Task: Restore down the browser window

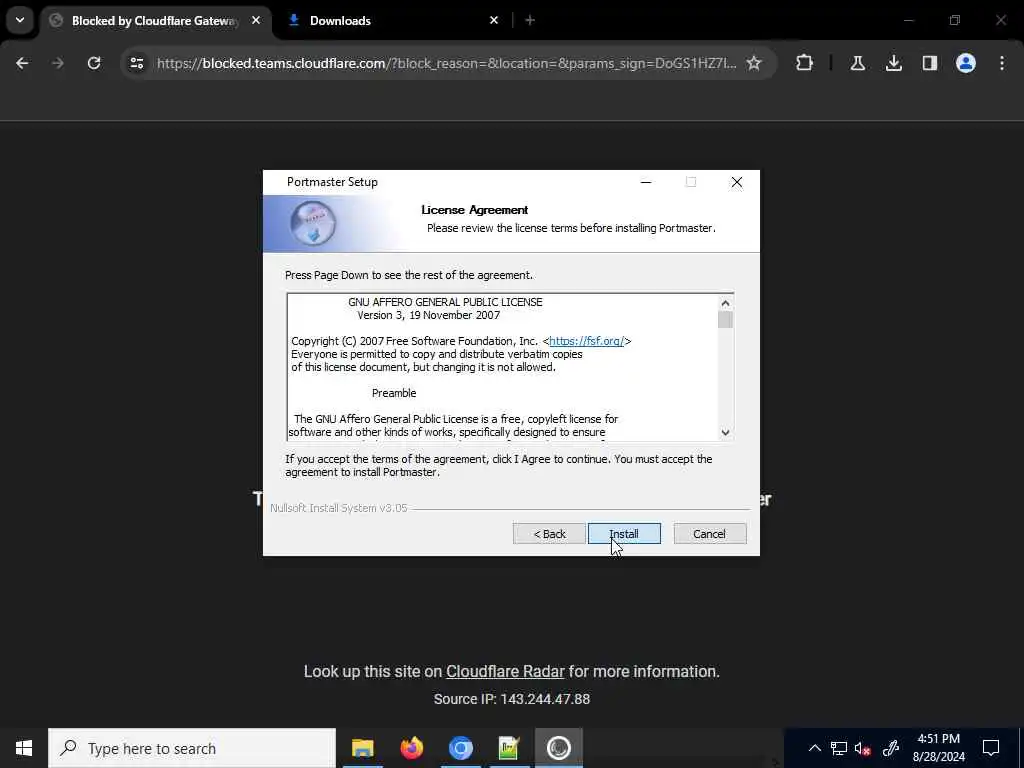Action: pyautogui.click(x=955, y=20)
